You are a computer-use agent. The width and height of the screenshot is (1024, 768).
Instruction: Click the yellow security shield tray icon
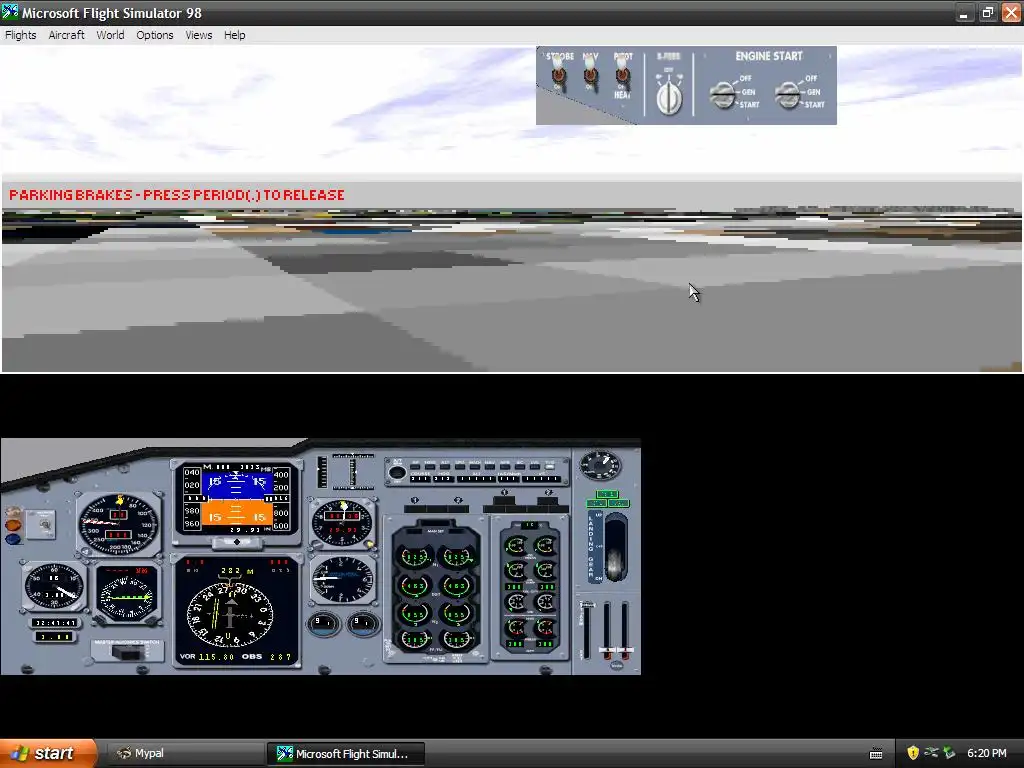point(913,753)
